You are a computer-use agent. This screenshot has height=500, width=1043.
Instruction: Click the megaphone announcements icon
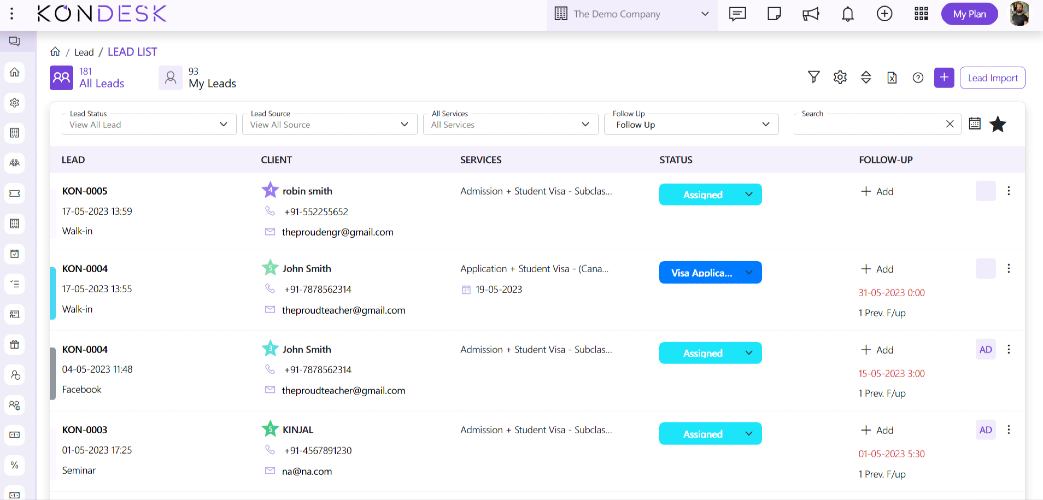pyautogui.click(x=811, y=14)
